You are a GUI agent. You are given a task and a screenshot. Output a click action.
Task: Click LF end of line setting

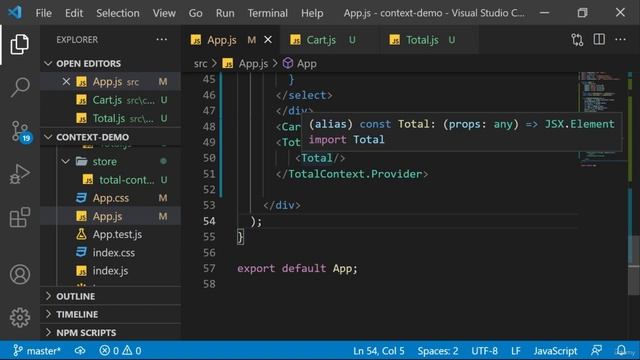516,351
